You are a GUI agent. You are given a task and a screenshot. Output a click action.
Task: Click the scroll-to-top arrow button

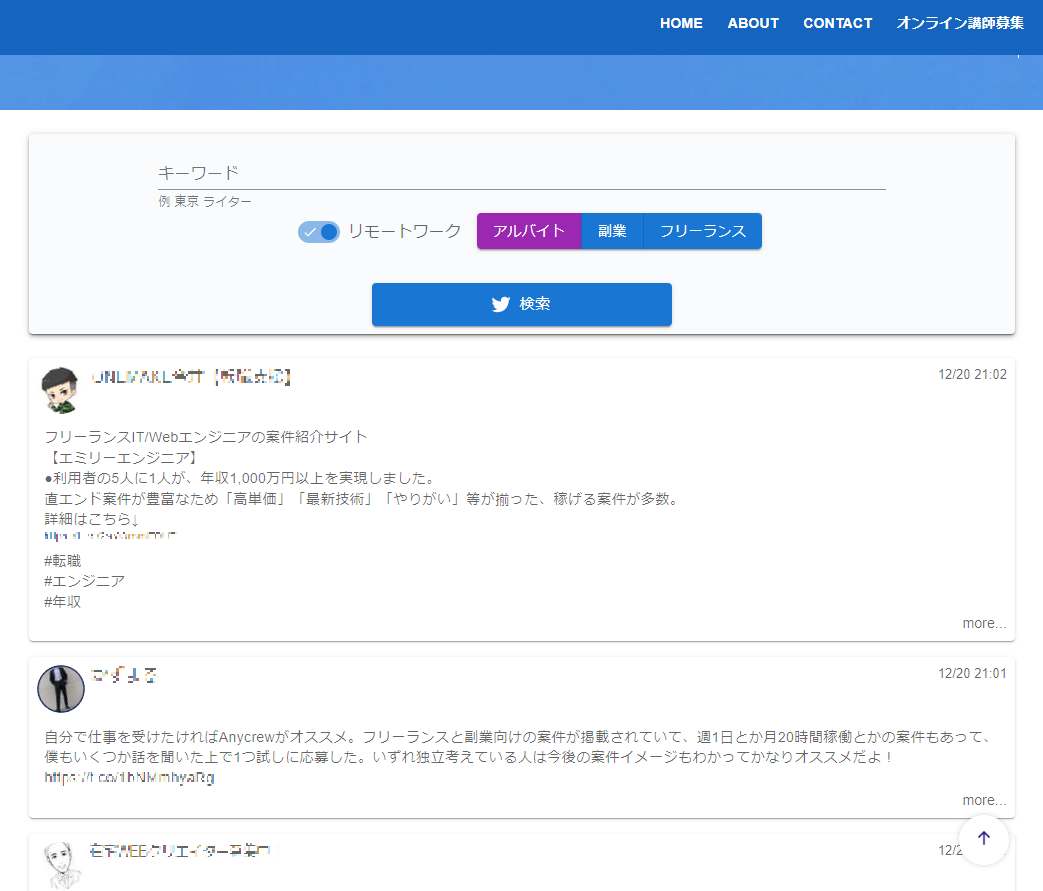click(x=983, y=840)
